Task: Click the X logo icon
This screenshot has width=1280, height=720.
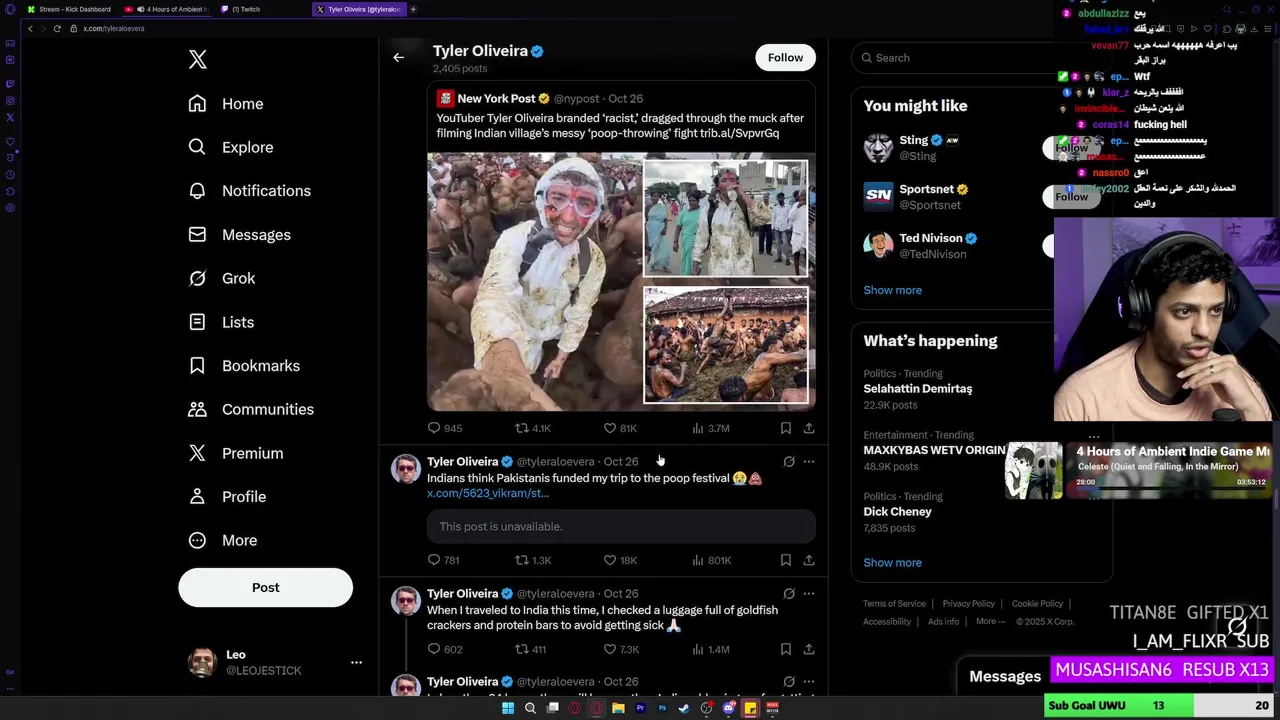Action: pos(198,60)
